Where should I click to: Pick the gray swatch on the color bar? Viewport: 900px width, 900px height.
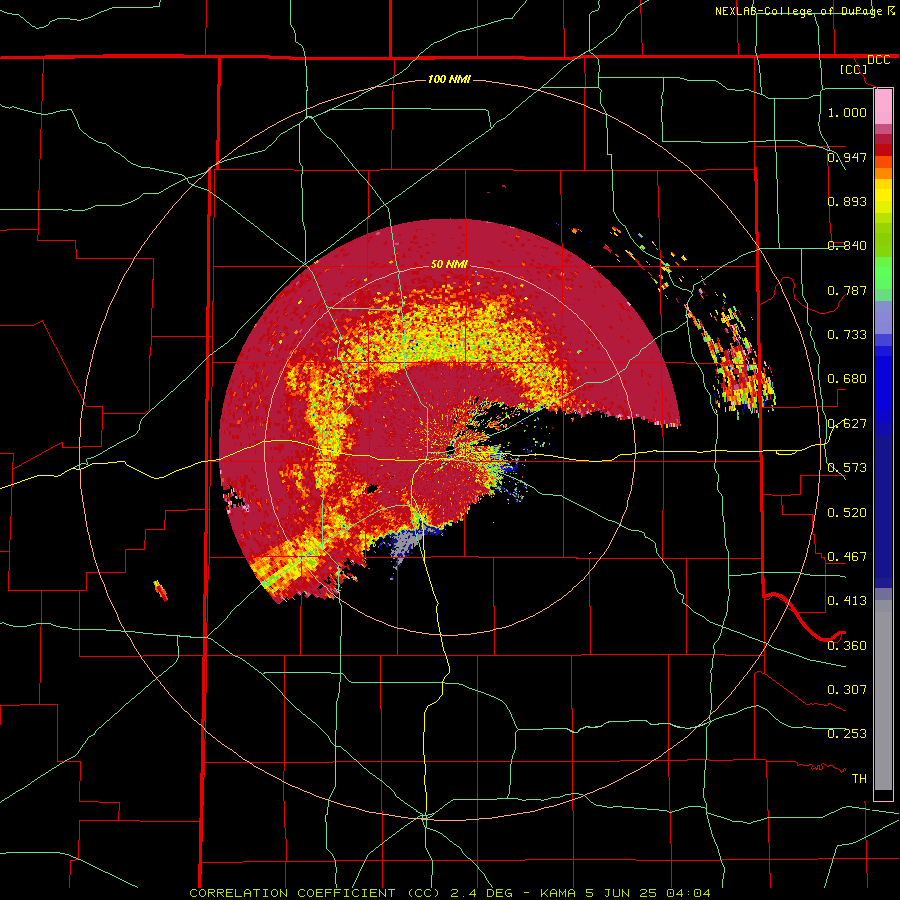(883, 695)
